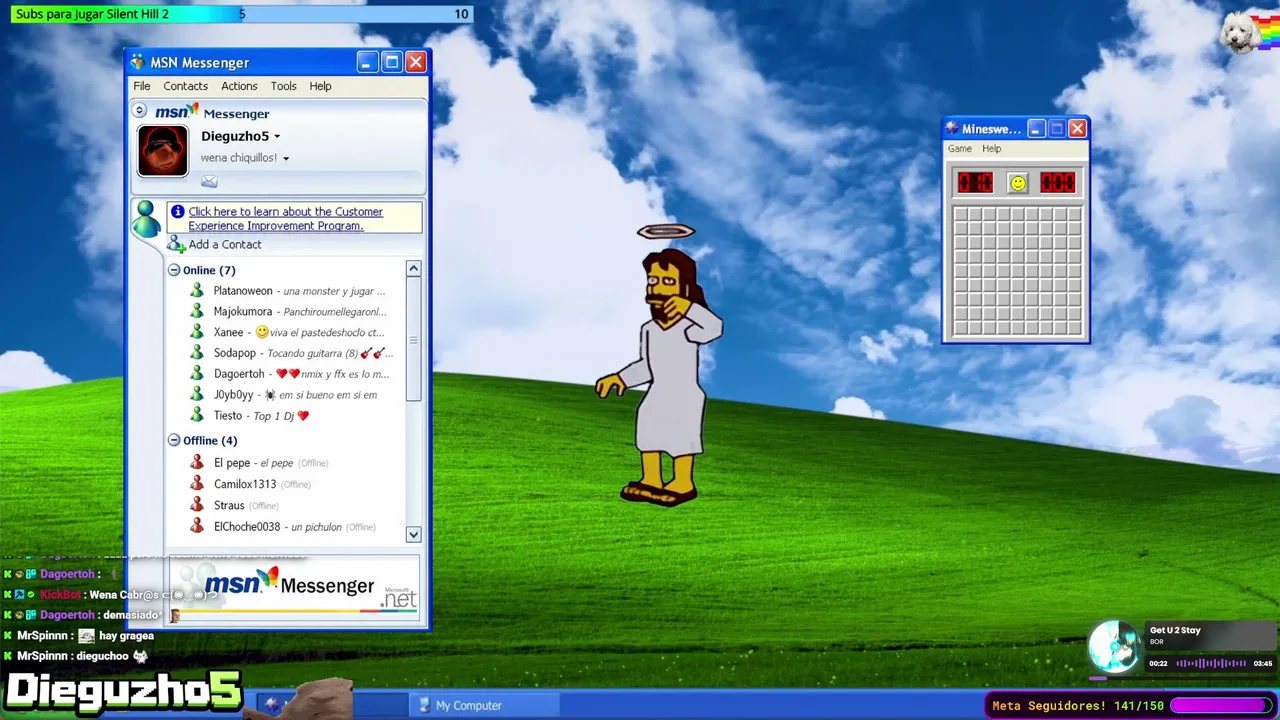Open the Game menu in Minesweeper
The image size is (1280, 720).
point(960,149)
